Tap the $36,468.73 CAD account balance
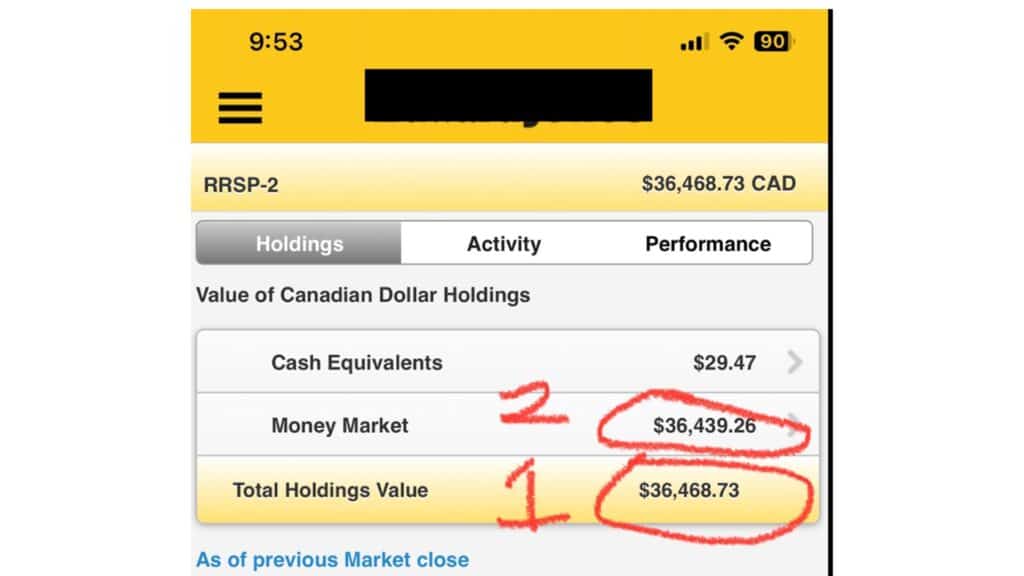The image size is (1024, 576). [x=718, y=184]
